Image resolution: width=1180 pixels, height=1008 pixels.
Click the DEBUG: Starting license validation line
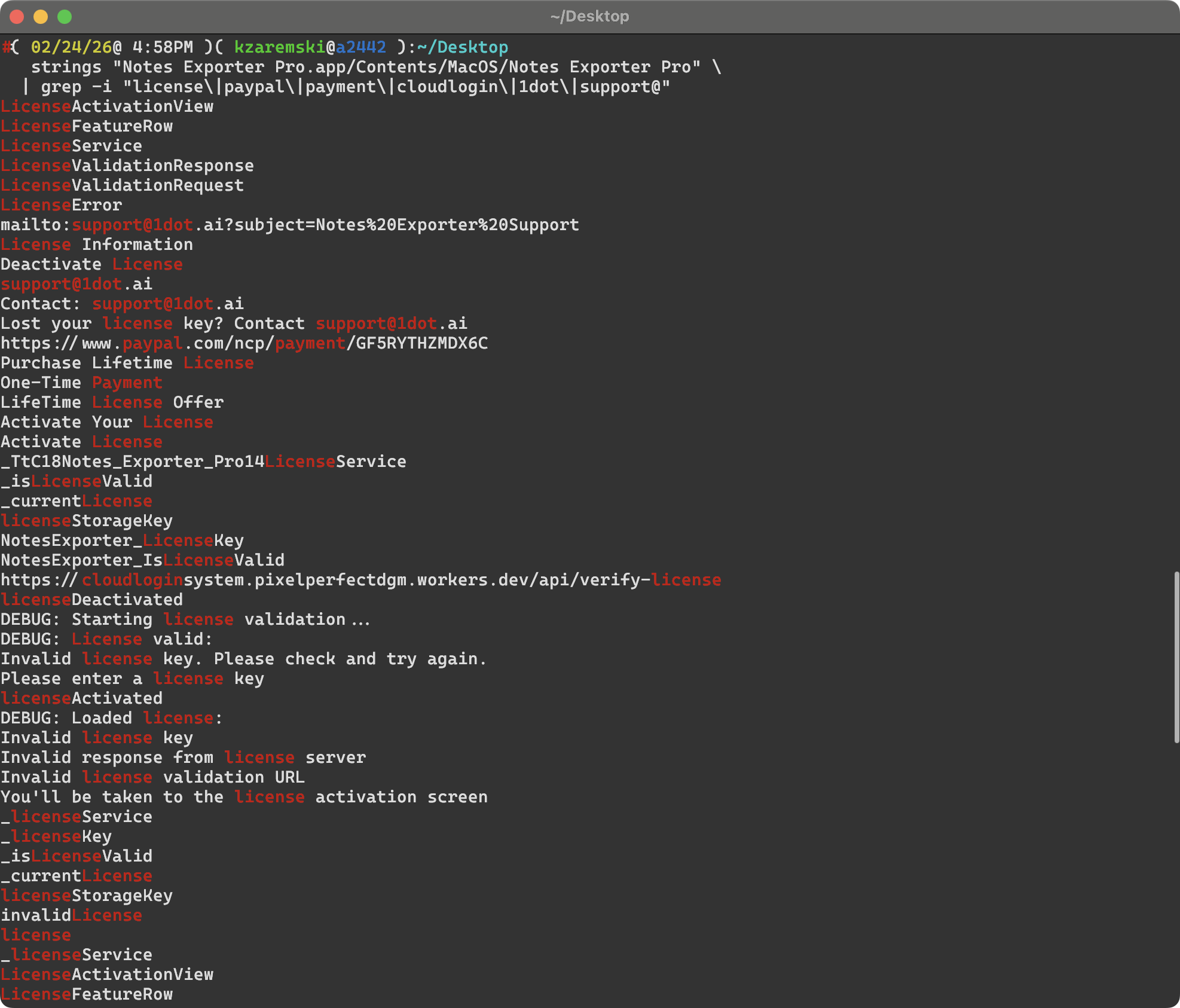point(185,619)
